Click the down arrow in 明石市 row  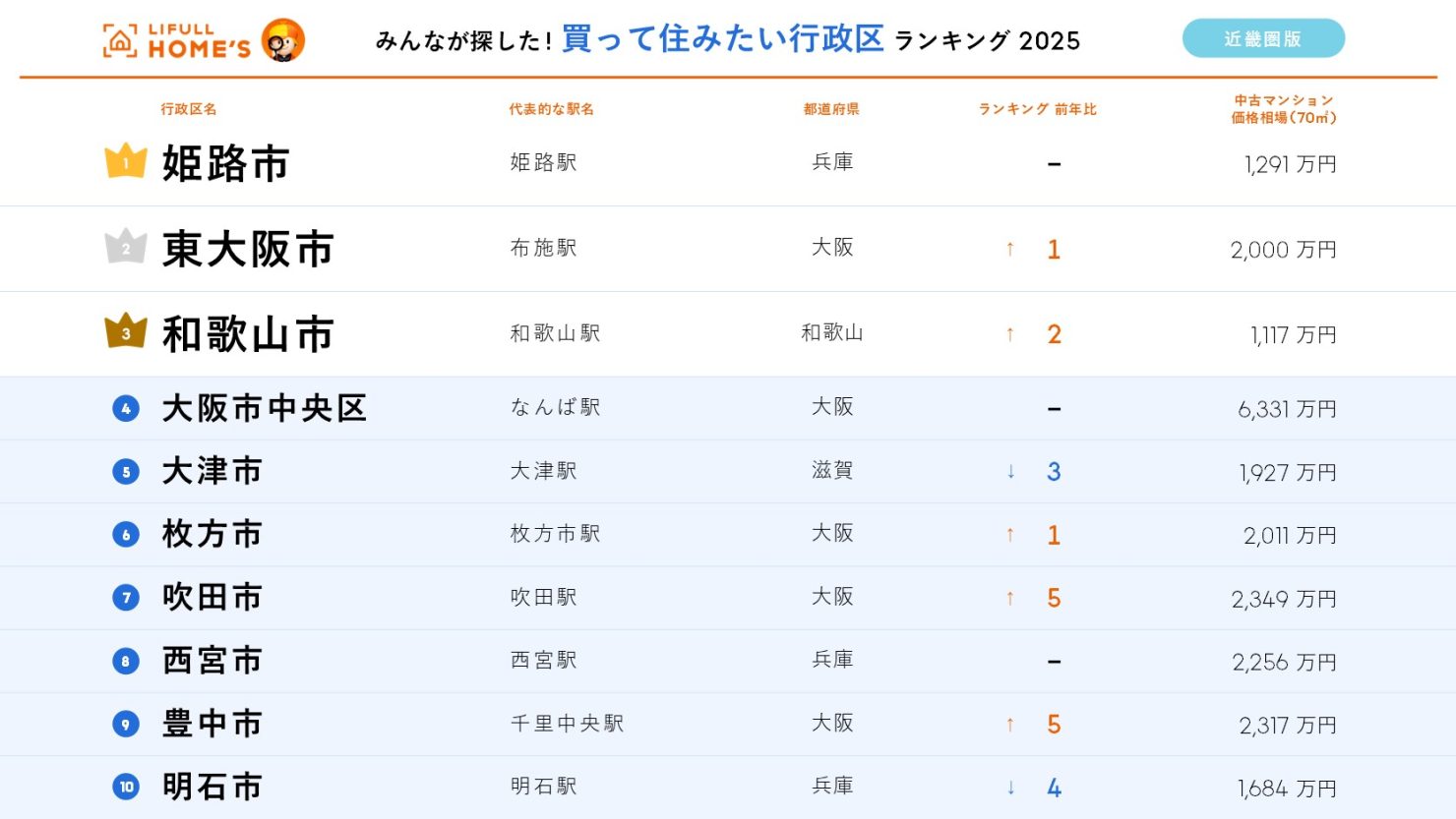tap(1010, 788)
